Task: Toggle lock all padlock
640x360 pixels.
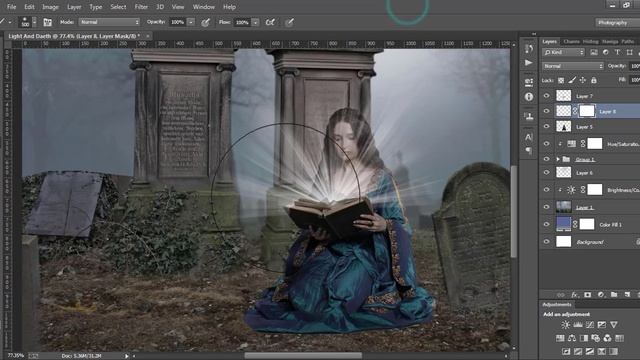Action: [x=594, y=80]
